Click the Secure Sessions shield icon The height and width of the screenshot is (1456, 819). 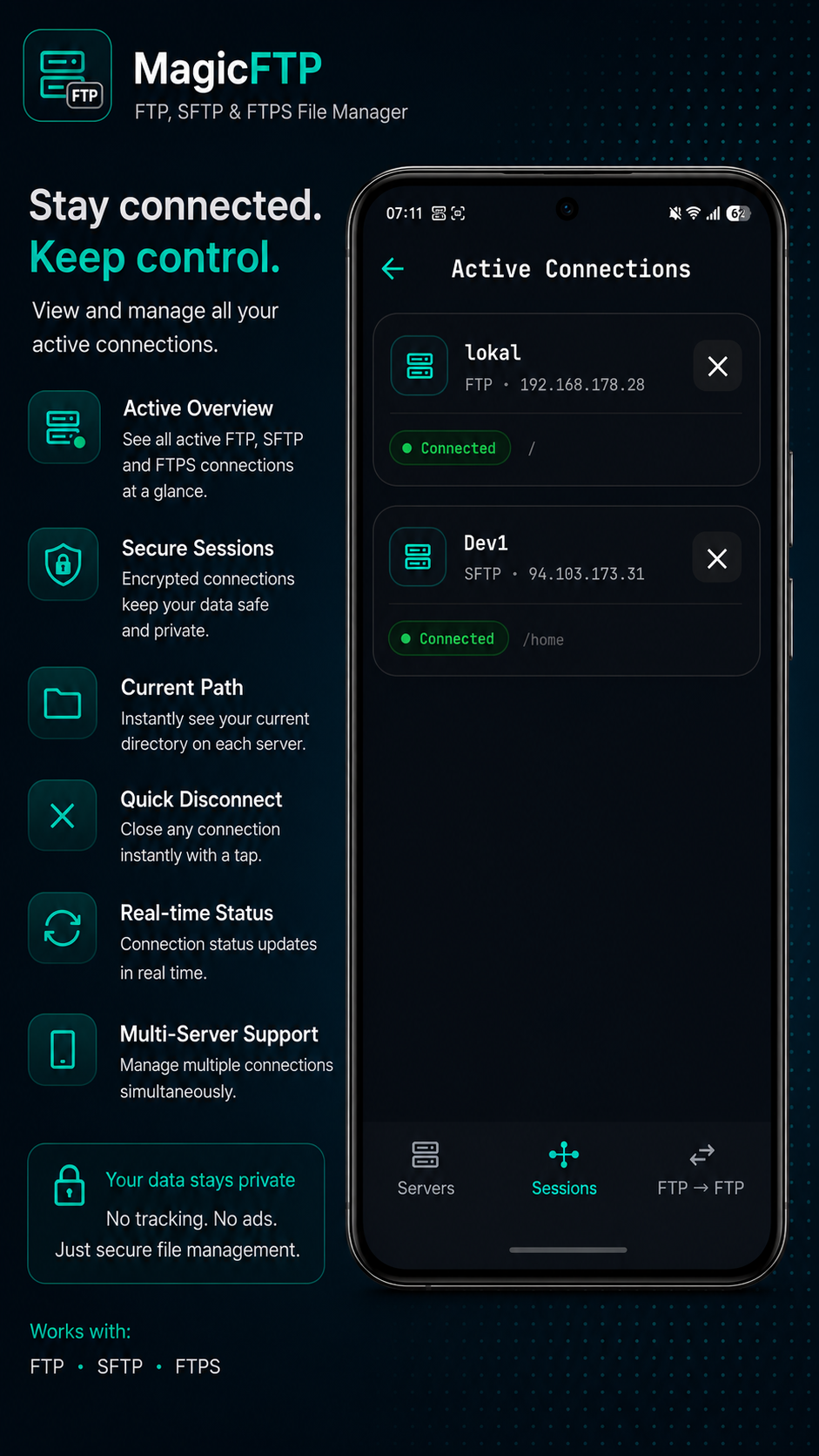pyautogui.click(x=63, y=564)
